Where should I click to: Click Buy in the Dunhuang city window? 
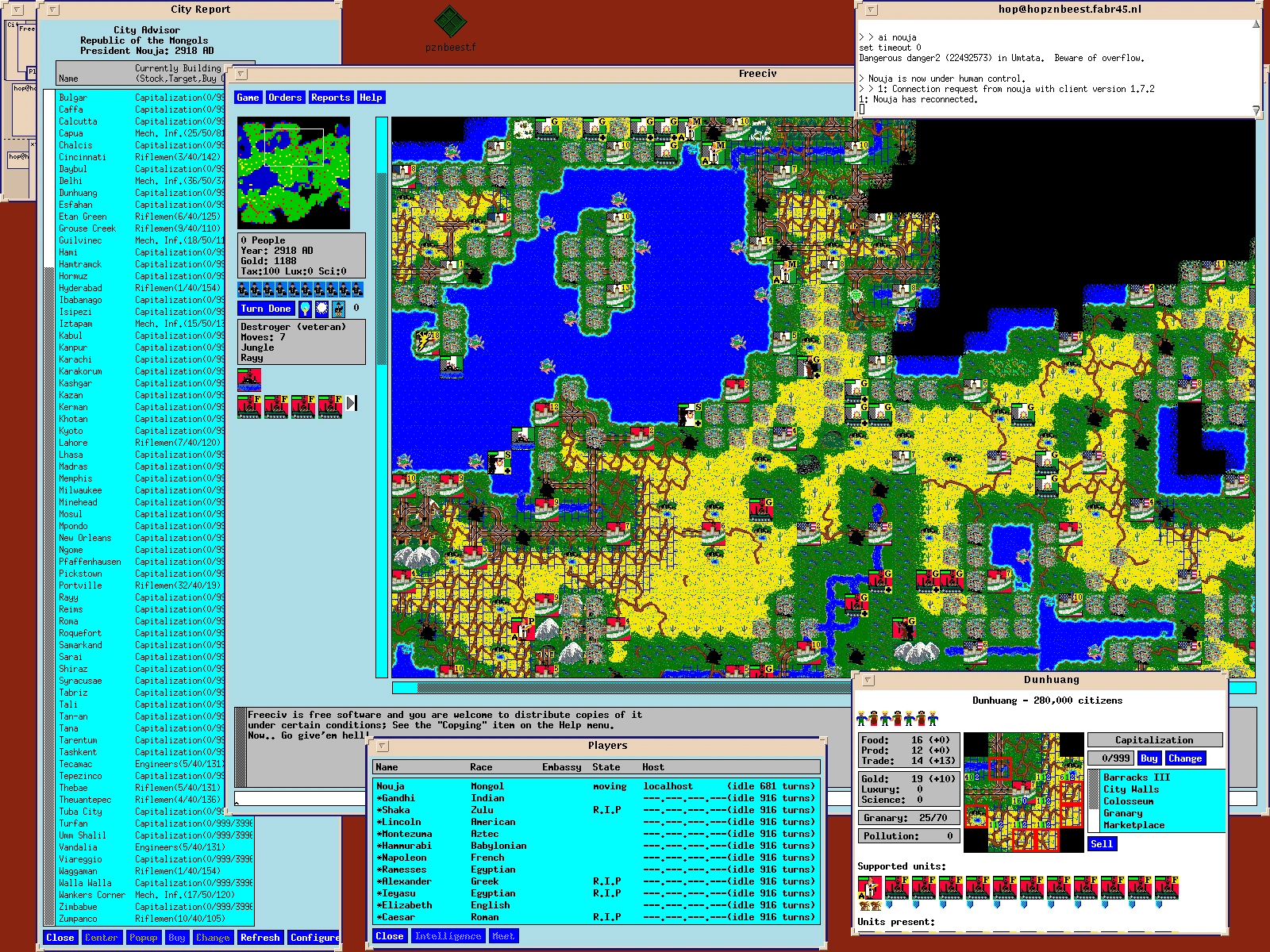[x=1149, y=758]
